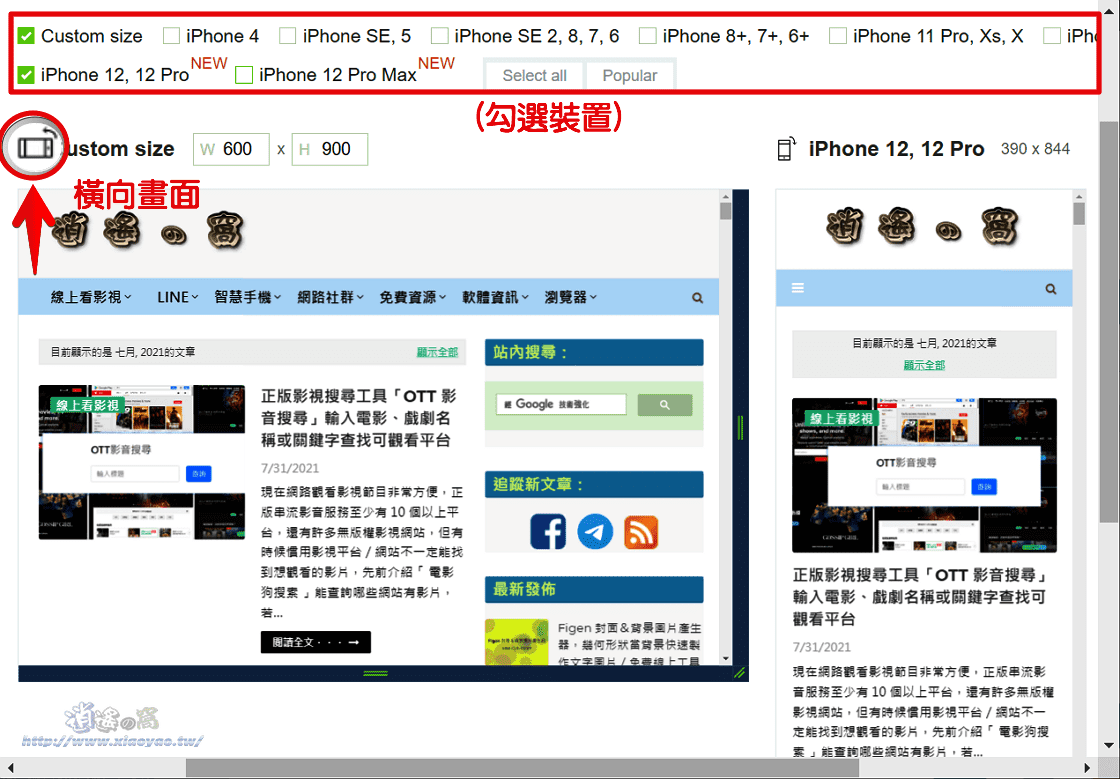Viewport: 1120px width, 779px height.
Task: Expand the 軟體資訊 menu
Action: [495, 297]
